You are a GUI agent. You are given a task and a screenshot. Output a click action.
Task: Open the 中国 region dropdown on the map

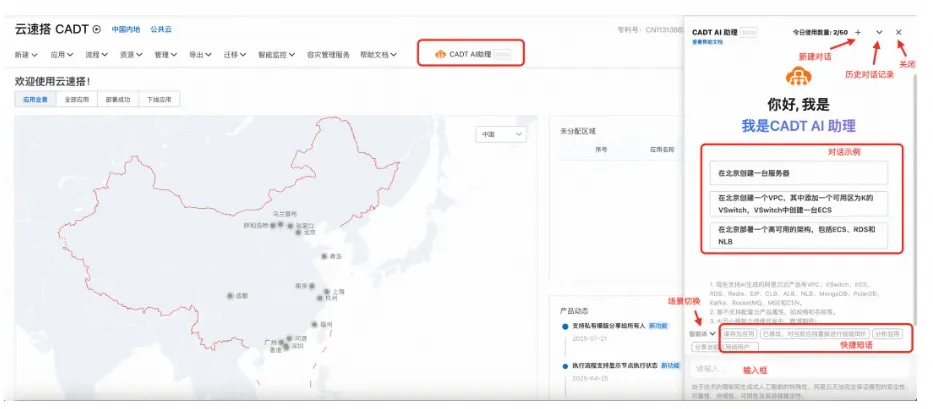[501, 135]
